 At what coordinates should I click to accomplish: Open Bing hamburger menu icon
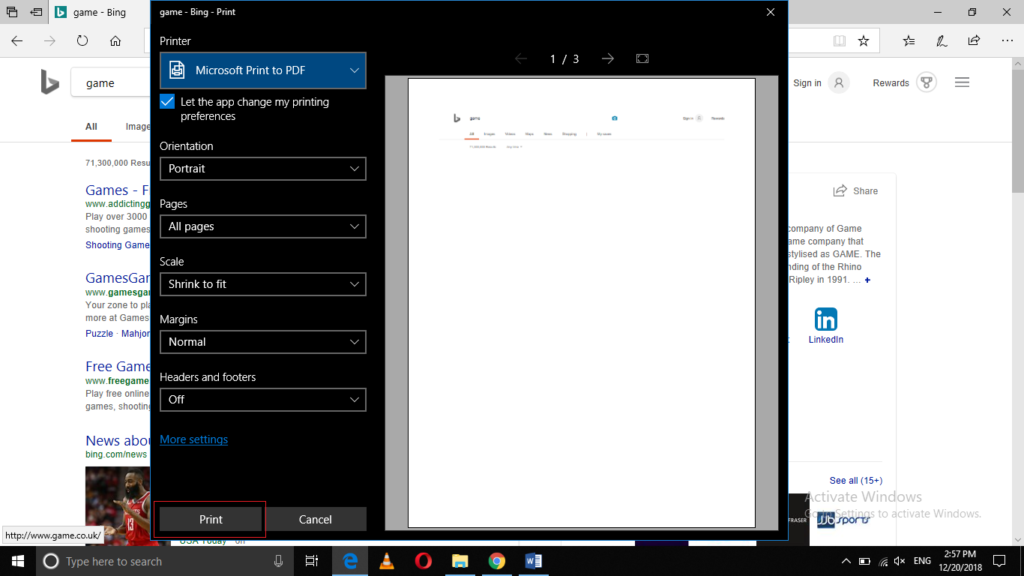962,82
